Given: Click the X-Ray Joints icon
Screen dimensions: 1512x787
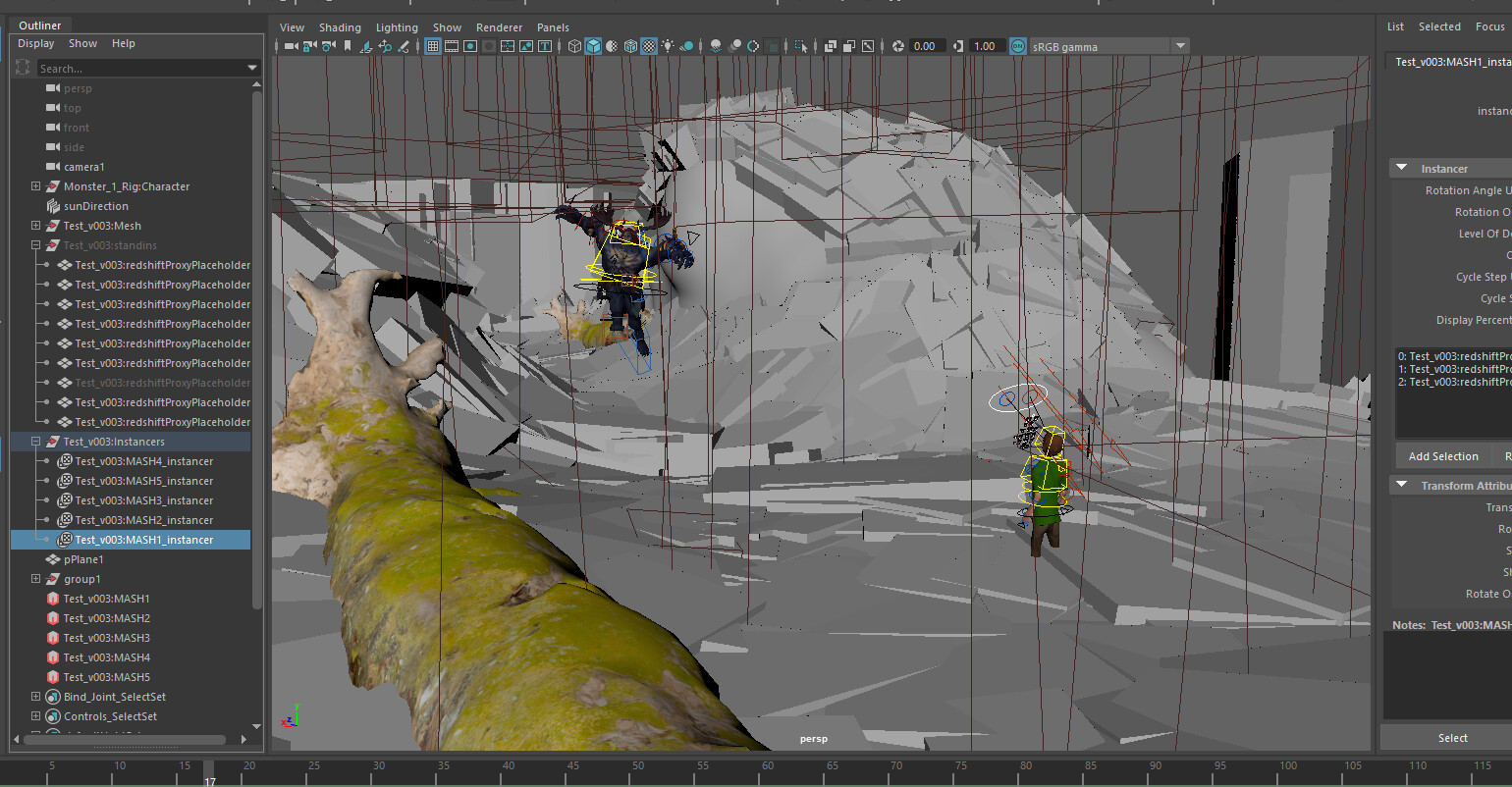Looking at the screenshot, I should click(x=868, y=46).
